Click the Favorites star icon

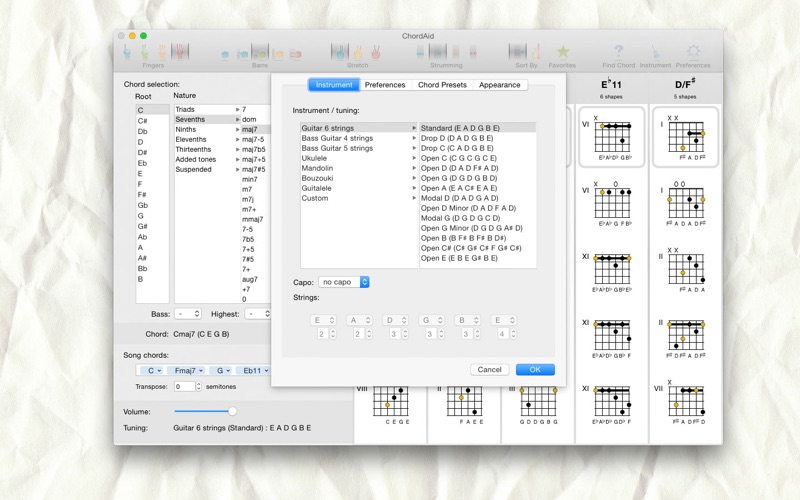(563, 52)
